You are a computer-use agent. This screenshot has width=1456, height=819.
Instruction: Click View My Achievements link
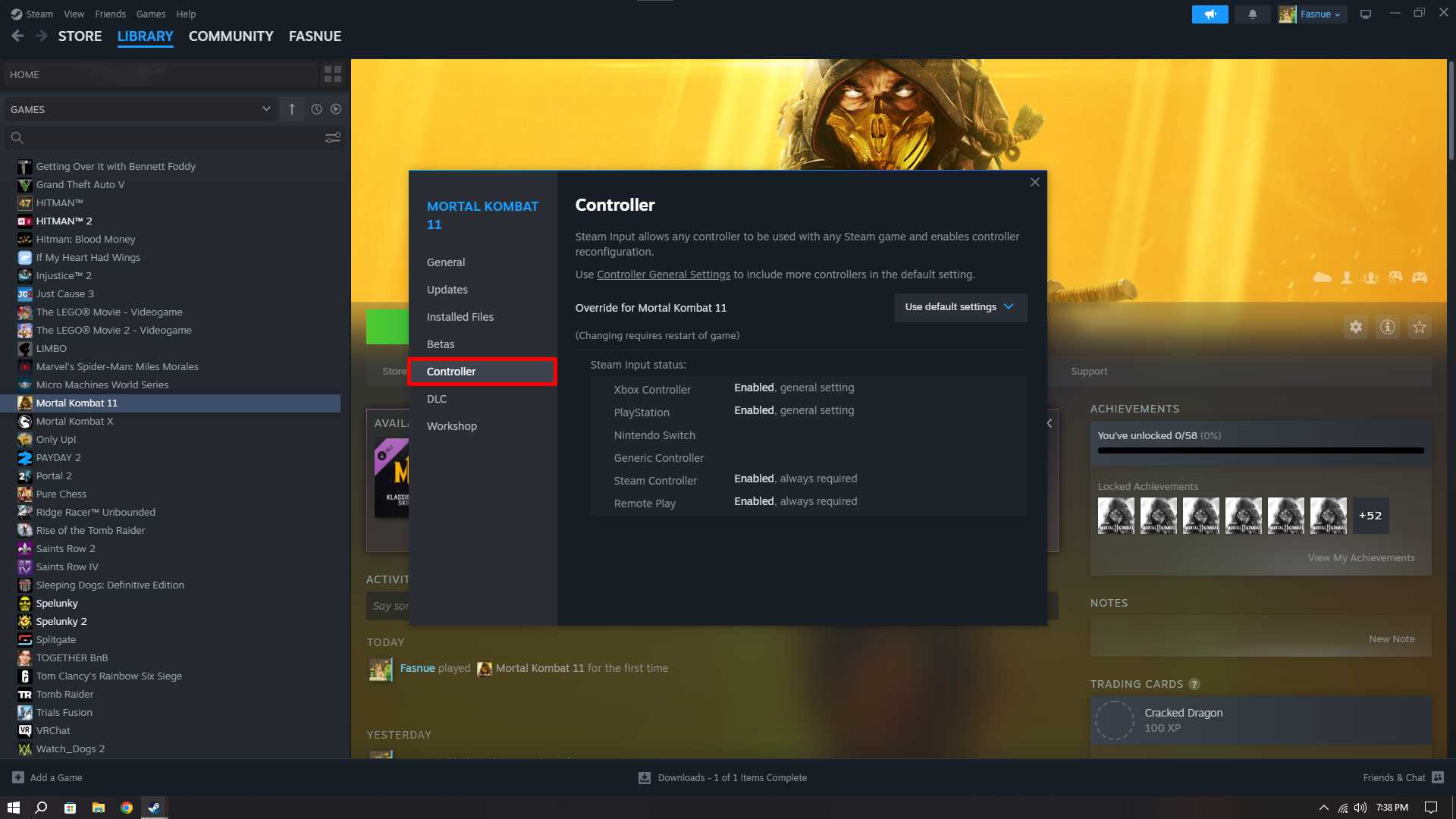pos(1360,557)
